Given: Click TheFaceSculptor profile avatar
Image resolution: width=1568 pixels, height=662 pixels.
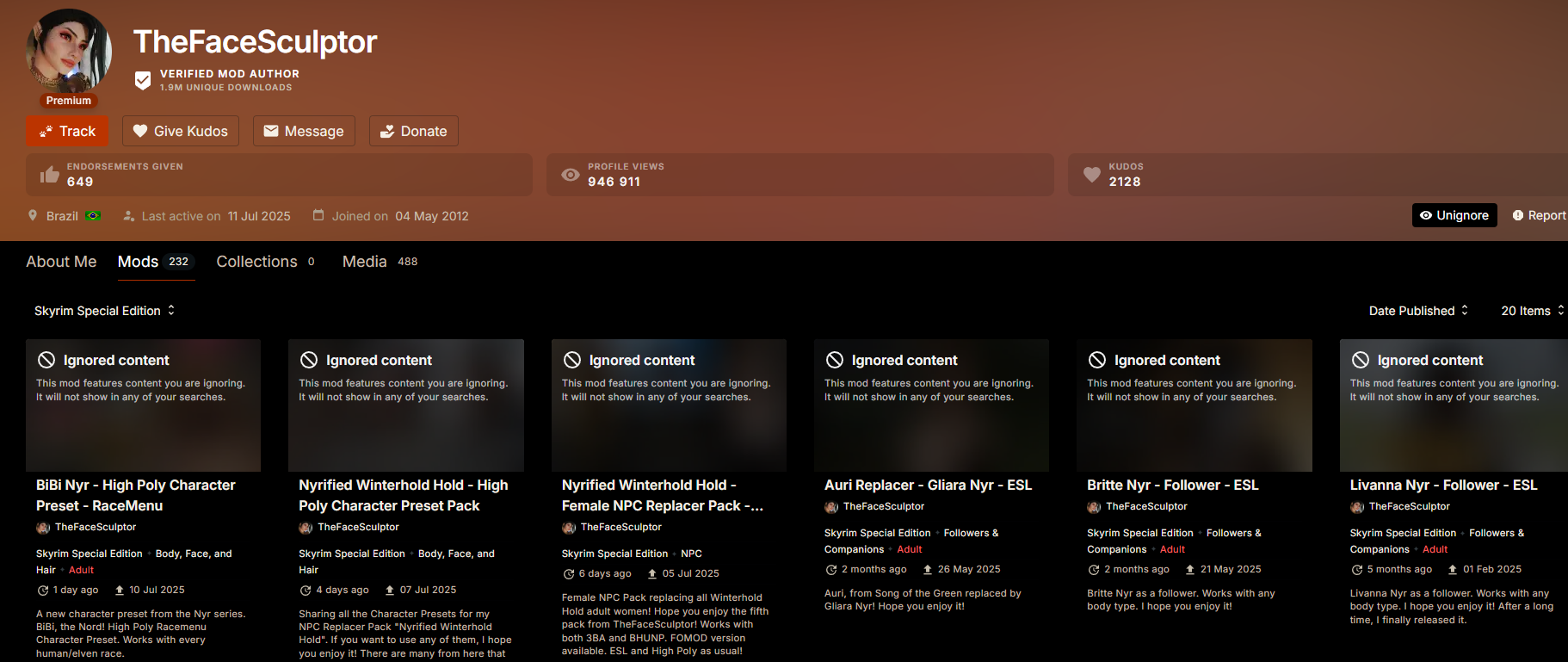Looking at the screenshot, I should click(x=69, y=52).
